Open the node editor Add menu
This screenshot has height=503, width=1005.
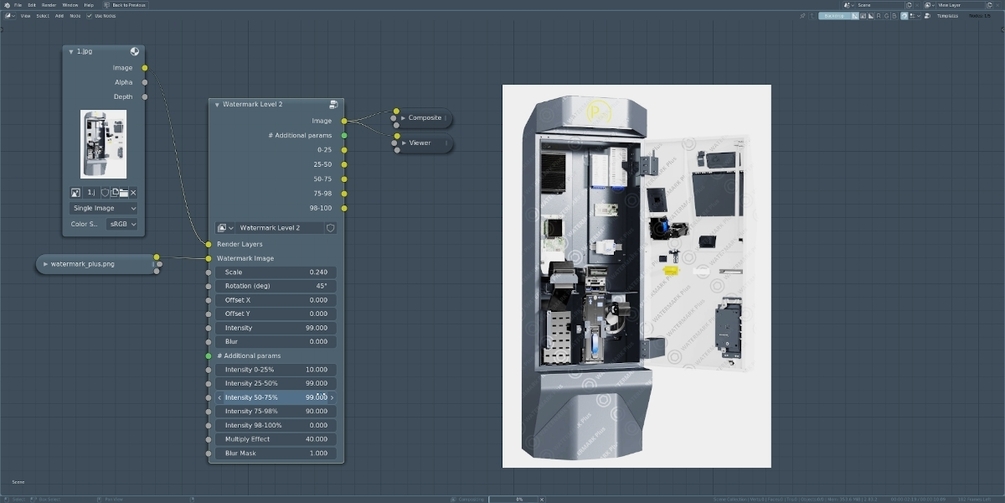(59, 15)
